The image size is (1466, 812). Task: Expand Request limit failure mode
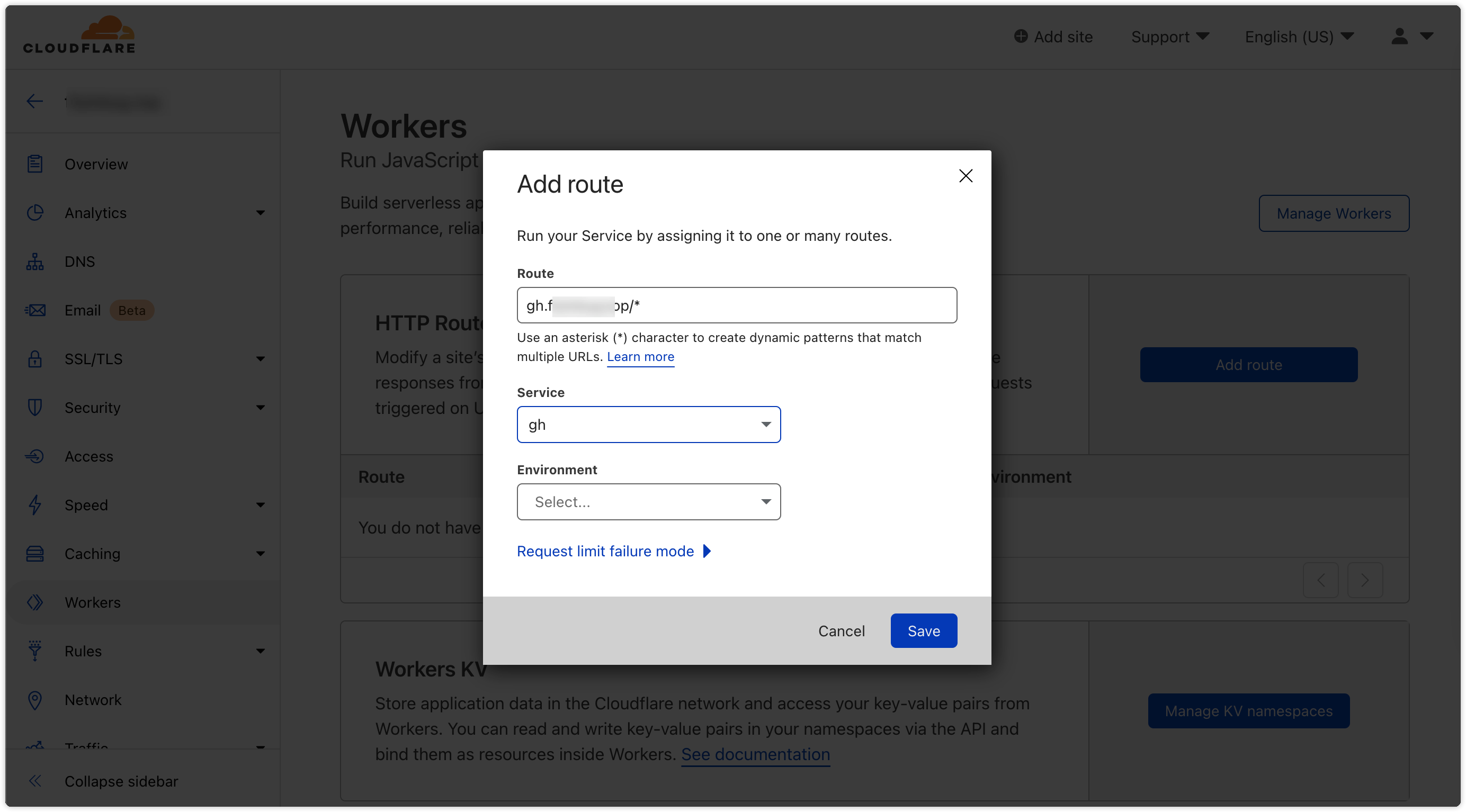pos(614,551)
